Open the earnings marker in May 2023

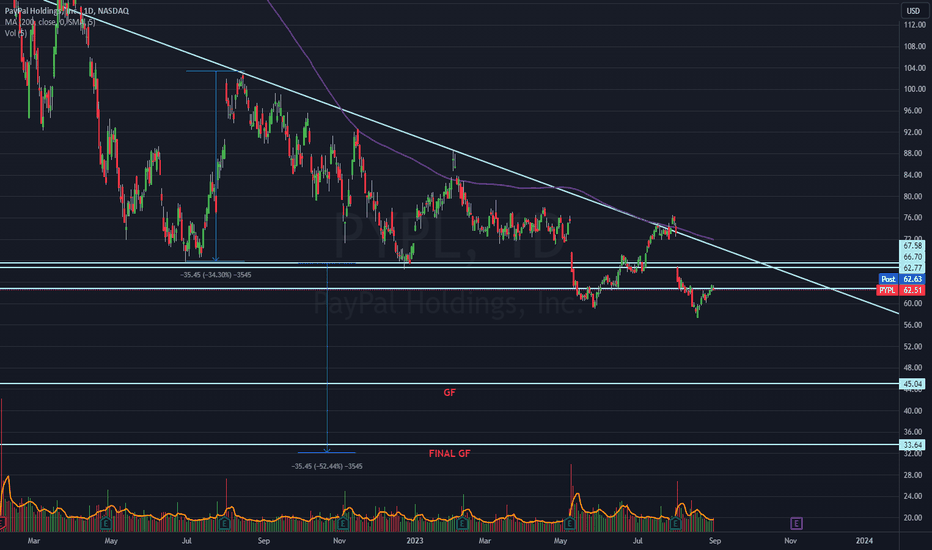point(569,524)
